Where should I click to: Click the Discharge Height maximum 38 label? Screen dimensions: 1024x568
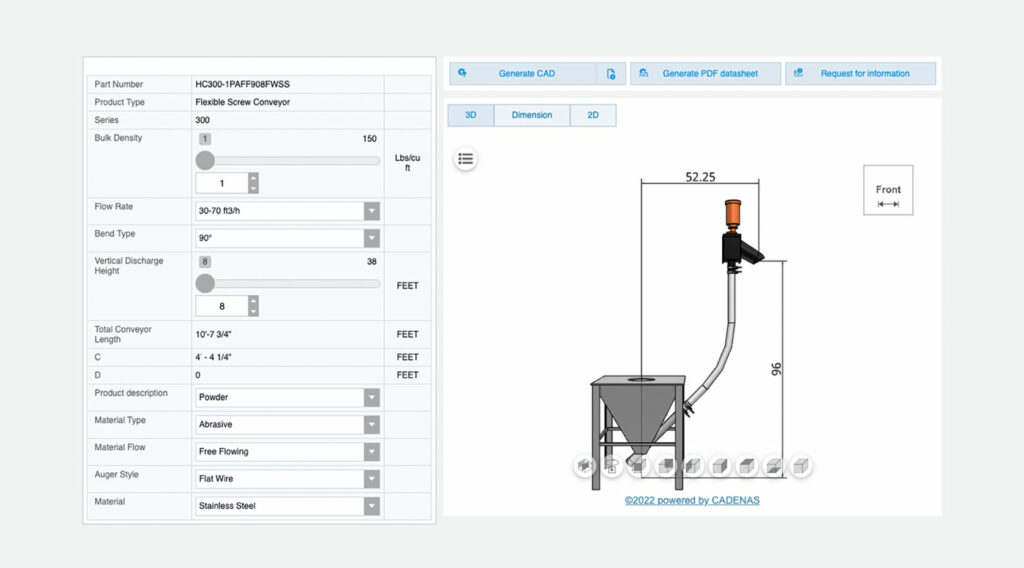click(372, 261)
